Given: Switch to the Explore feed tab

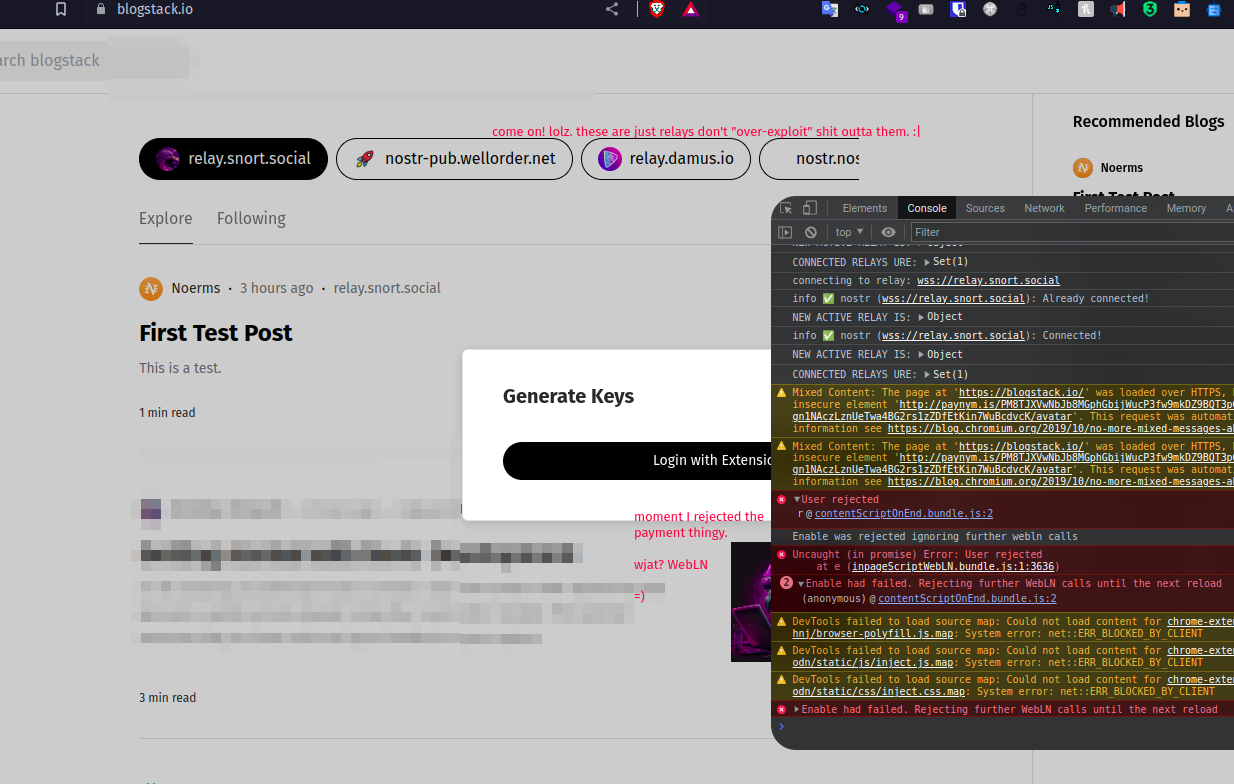Looking at the screenshot, I should (166, 218).
